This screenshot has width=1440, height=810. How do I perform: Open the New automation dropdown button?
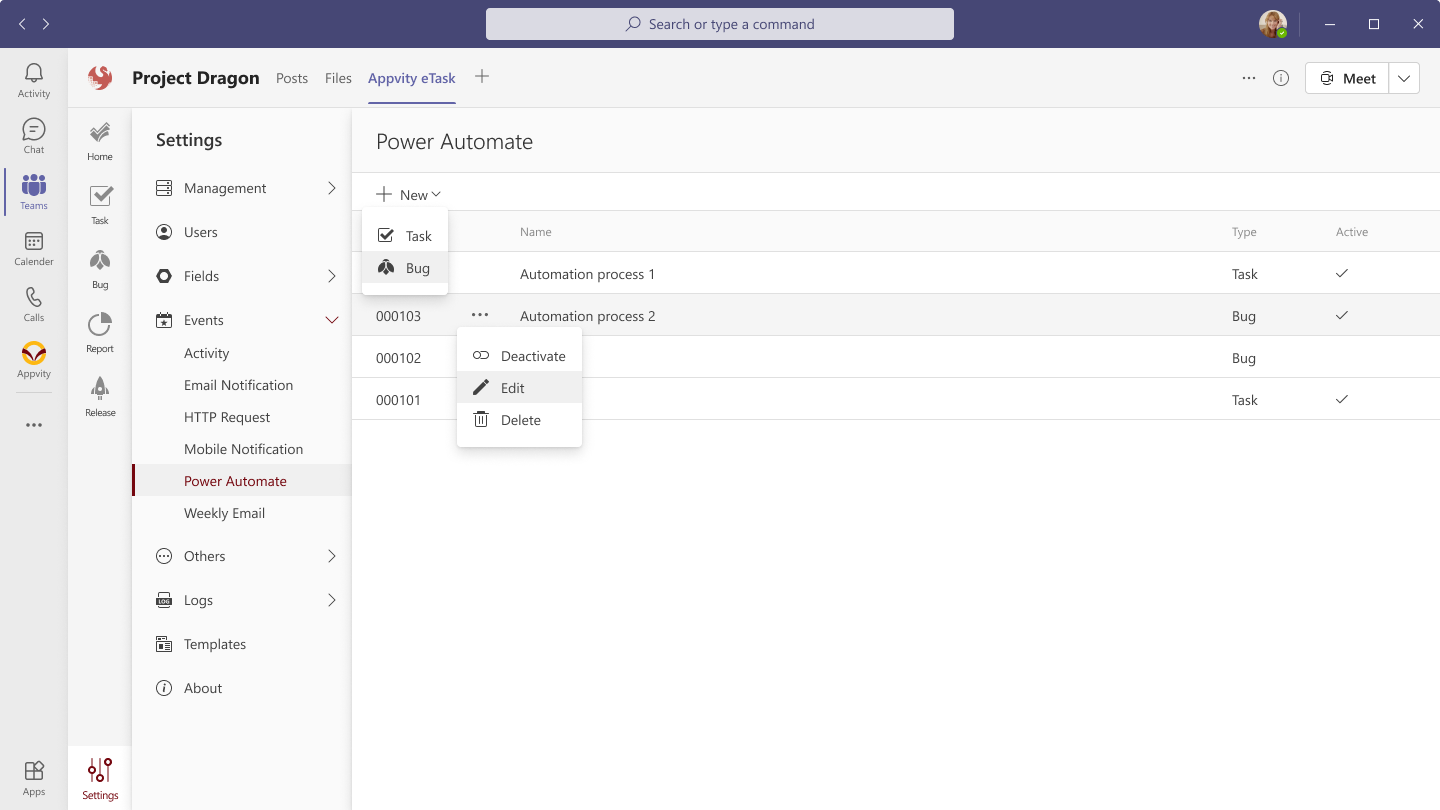(409, 195)
